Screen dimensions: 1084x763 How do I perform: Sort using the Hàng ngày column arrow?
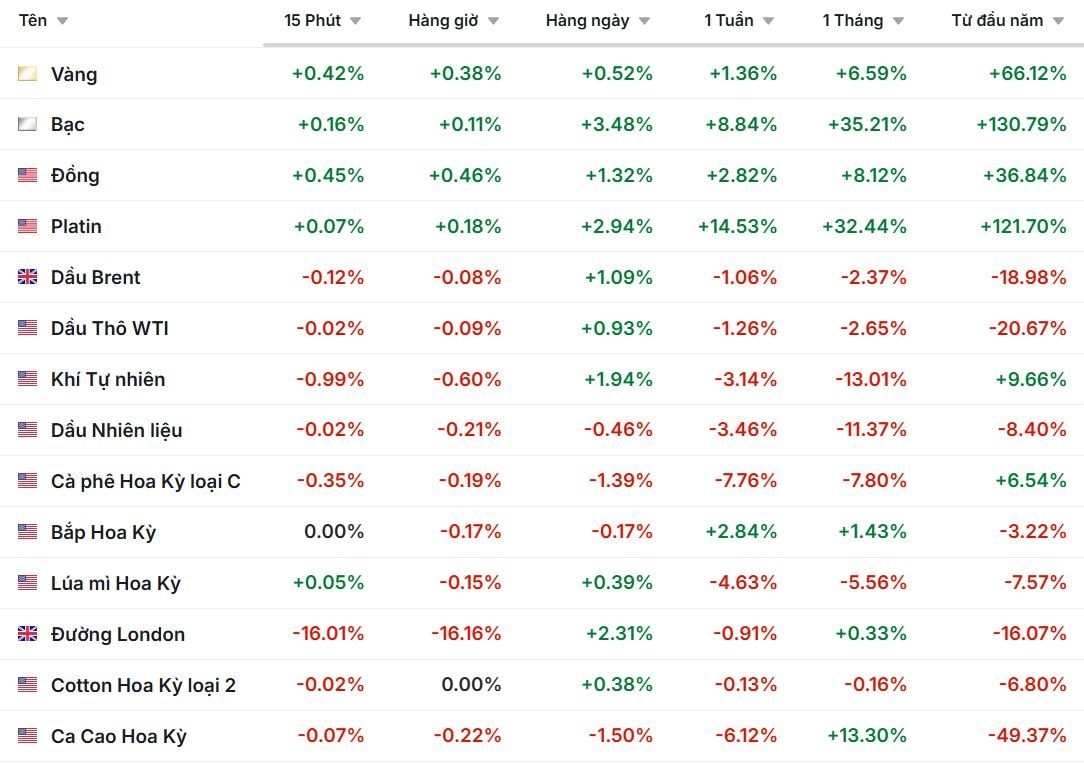644,21
